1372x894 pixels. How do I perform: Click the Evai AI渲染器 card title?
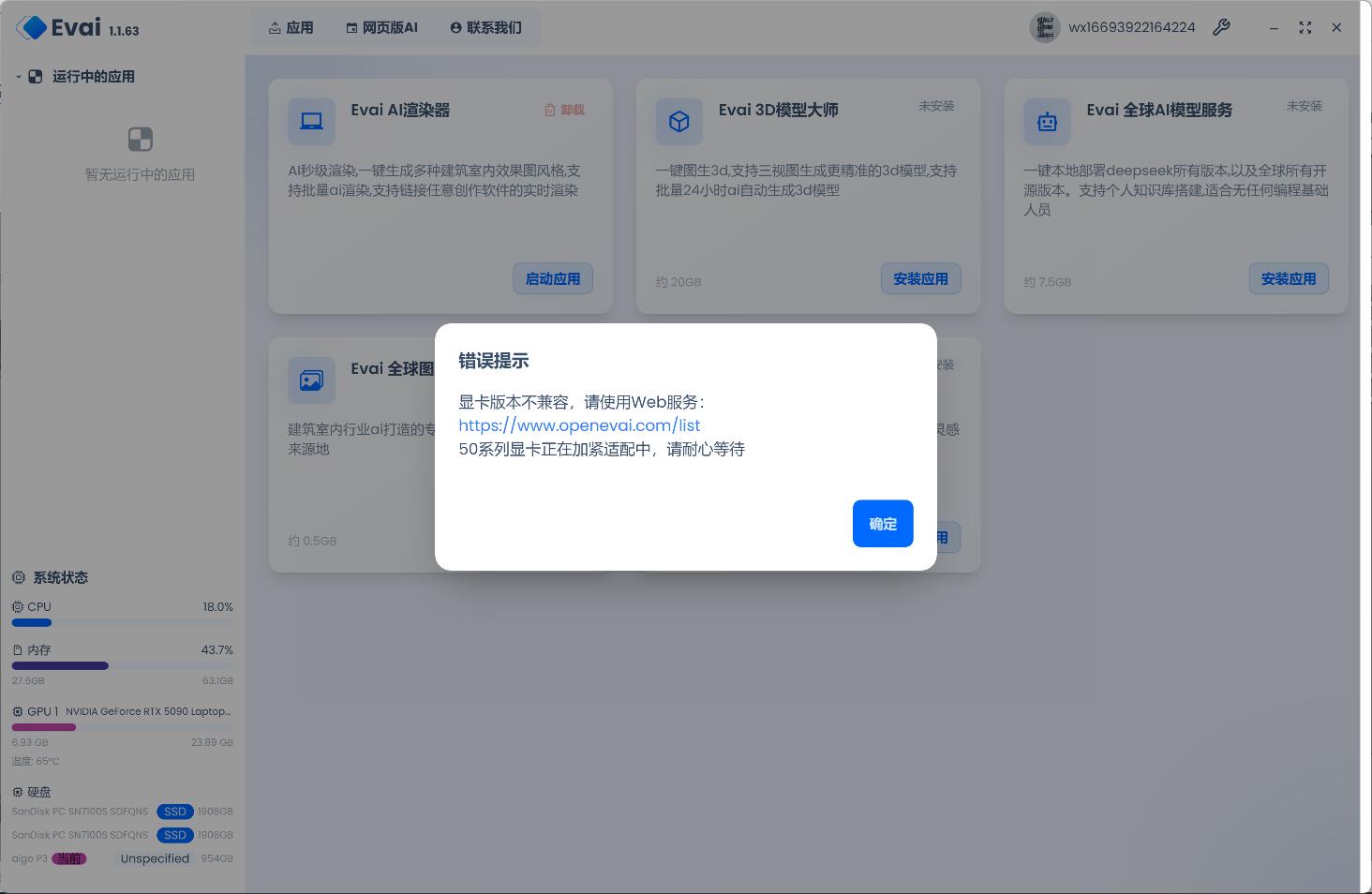click(x=400, y=110)
